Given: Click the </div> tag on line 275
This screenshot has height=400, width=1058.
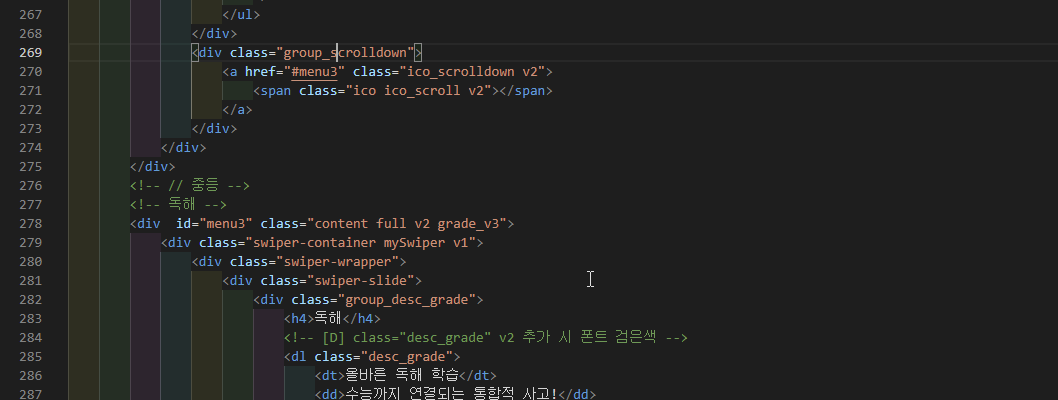Looking at the screenshot, I should (x=152, y=166).
